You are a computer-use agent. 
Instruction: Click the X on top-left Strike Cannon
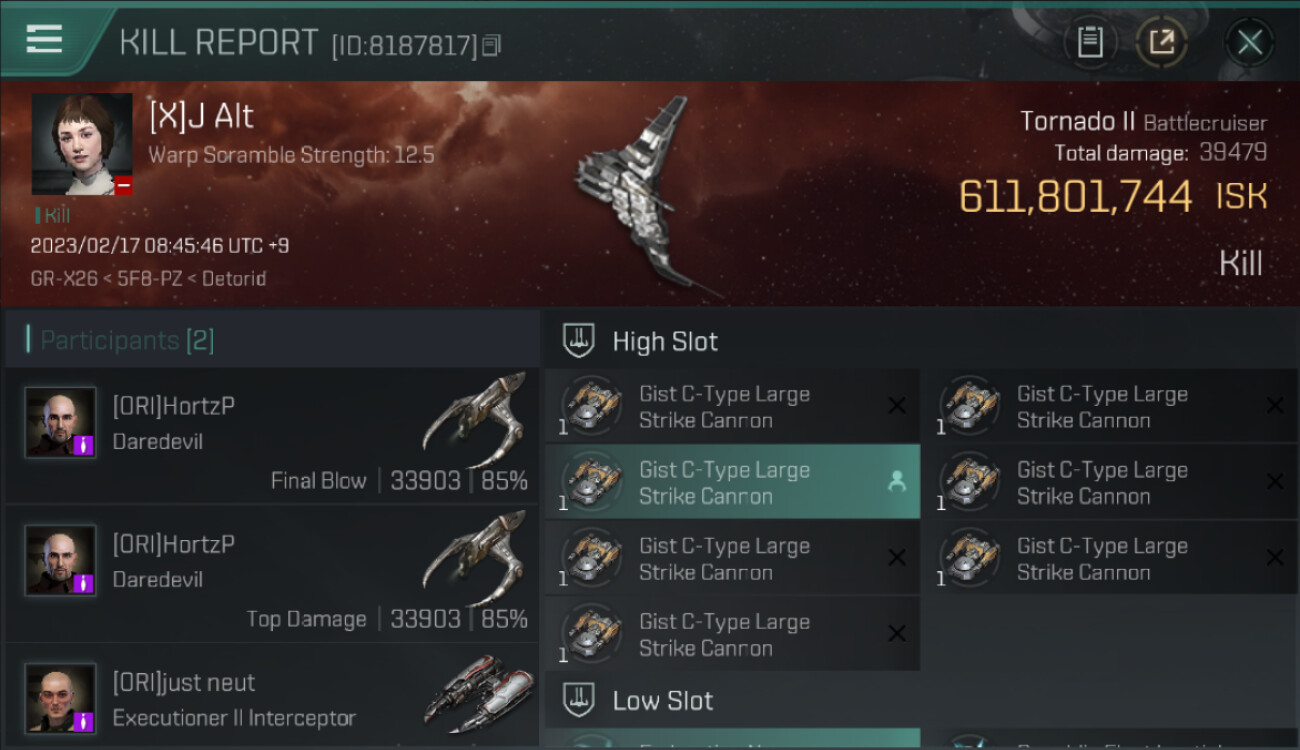pos(896,405)
